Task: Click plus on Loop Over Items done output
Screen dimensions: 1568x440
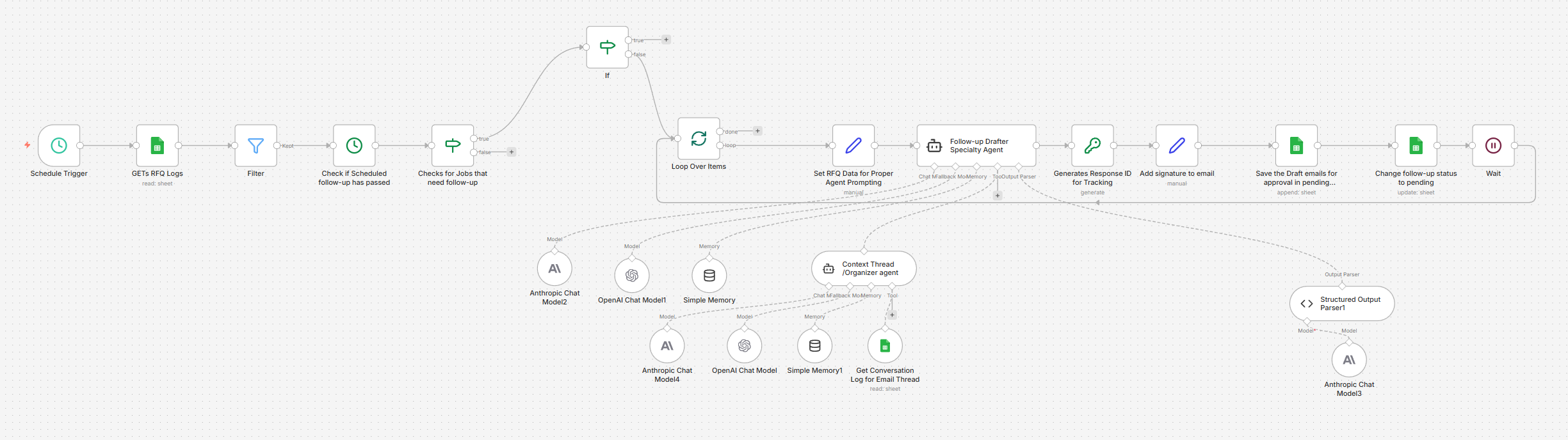Action: (x=757, y=131)
